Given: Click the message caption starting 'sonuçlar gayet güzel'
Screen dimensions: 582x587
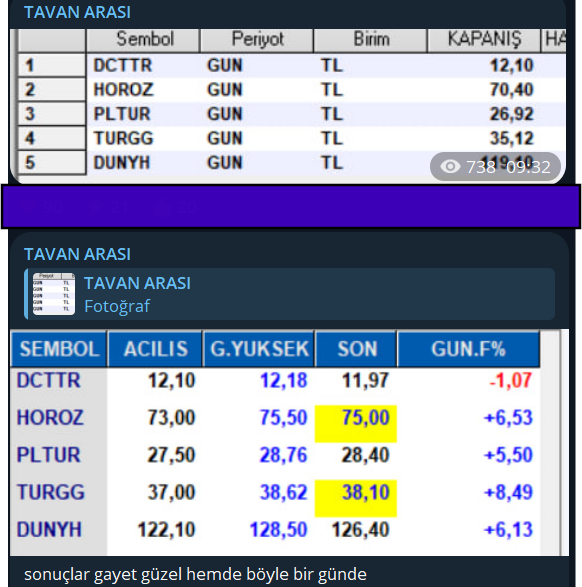Looking at the screenshot, I should 195,574.
